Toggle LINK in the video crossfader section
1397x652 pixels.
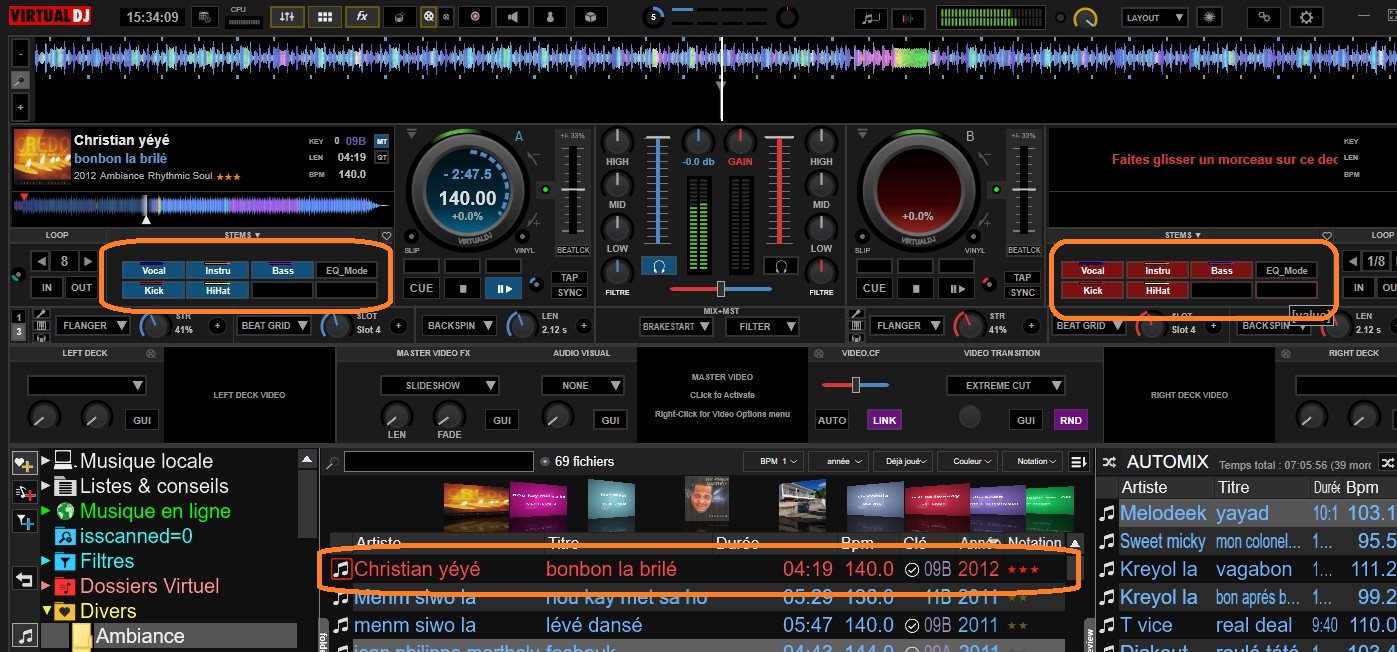[x=884, y=420]
